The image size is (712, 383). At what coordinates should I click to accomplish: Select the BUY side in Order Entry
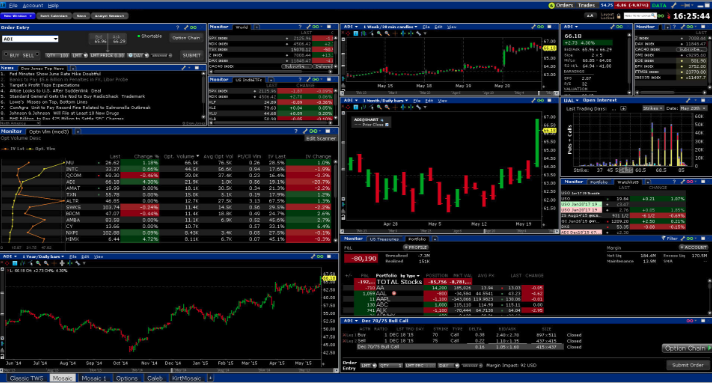(x=14, y=55)
